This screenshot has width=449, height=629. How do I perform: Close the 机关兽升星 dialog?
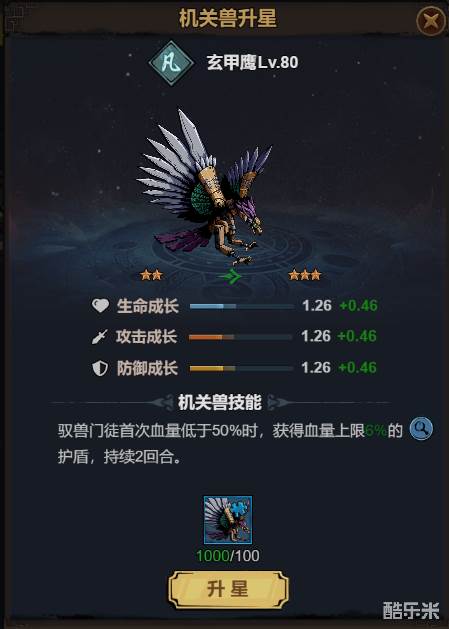coord(430,20)
